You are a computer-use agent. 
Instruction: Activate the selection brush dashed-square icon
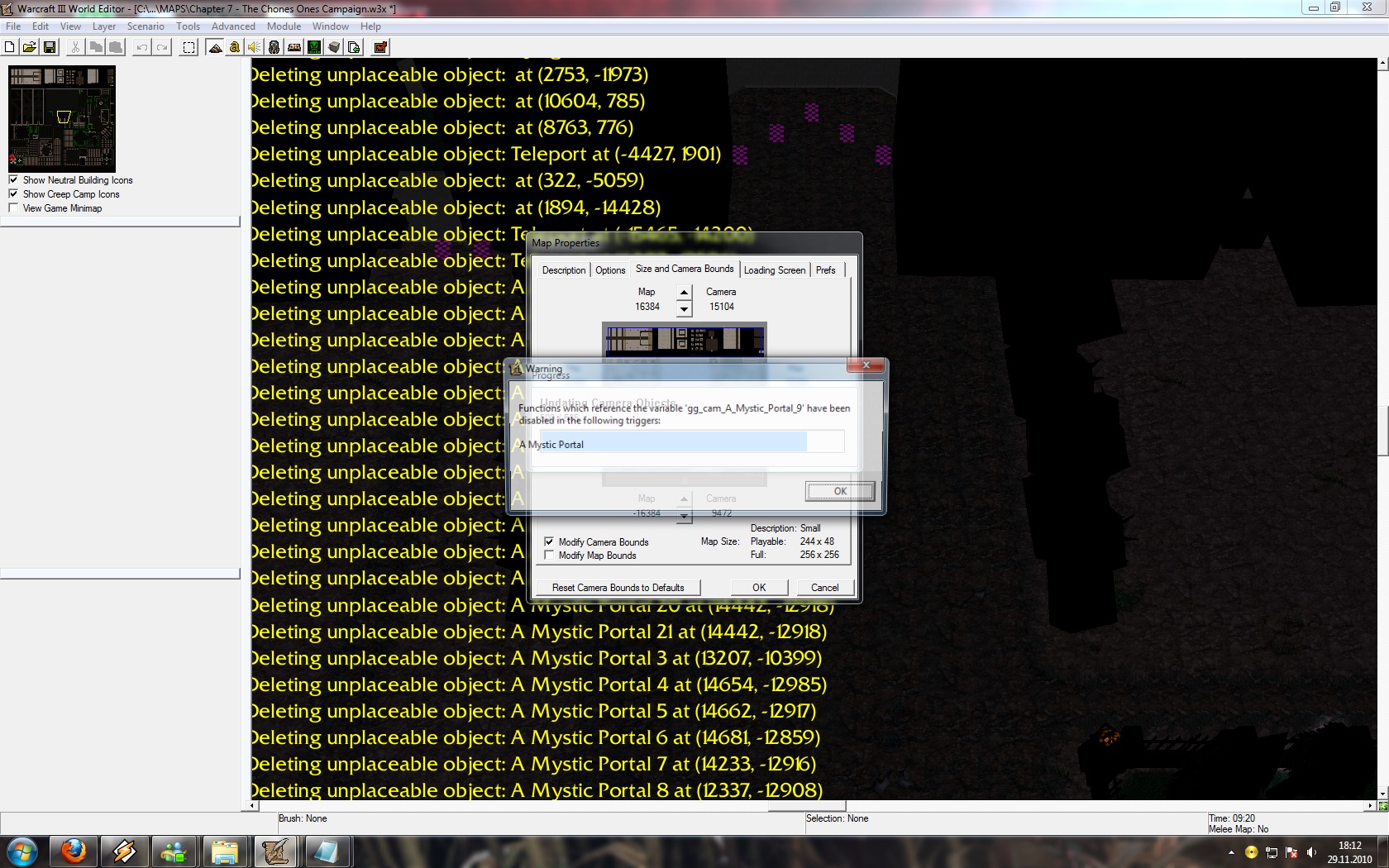click(x=189, y=47)
